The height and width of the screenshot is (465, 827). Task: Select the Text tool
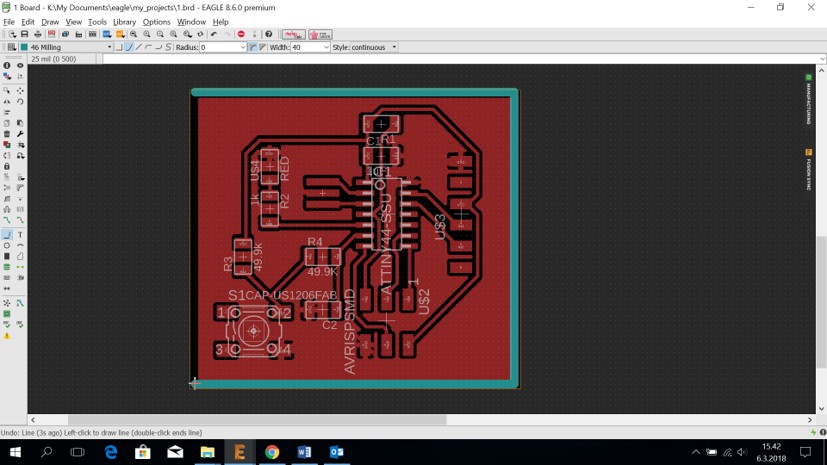click(20, 235)
